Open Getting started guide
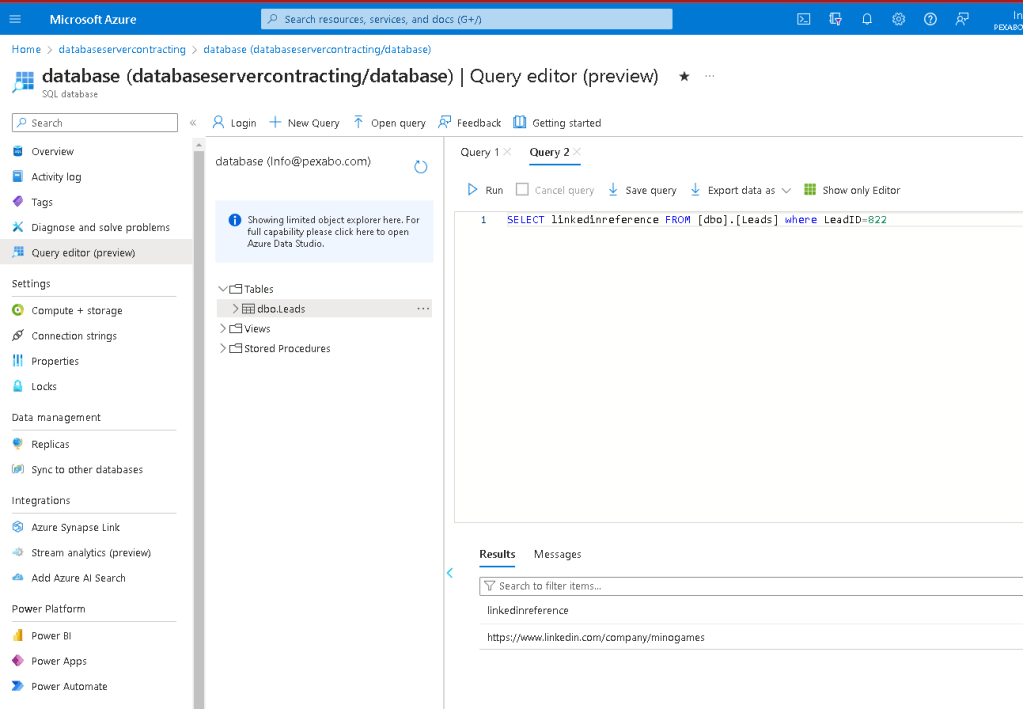This screenshot has height=709, width=1023. 557,123
